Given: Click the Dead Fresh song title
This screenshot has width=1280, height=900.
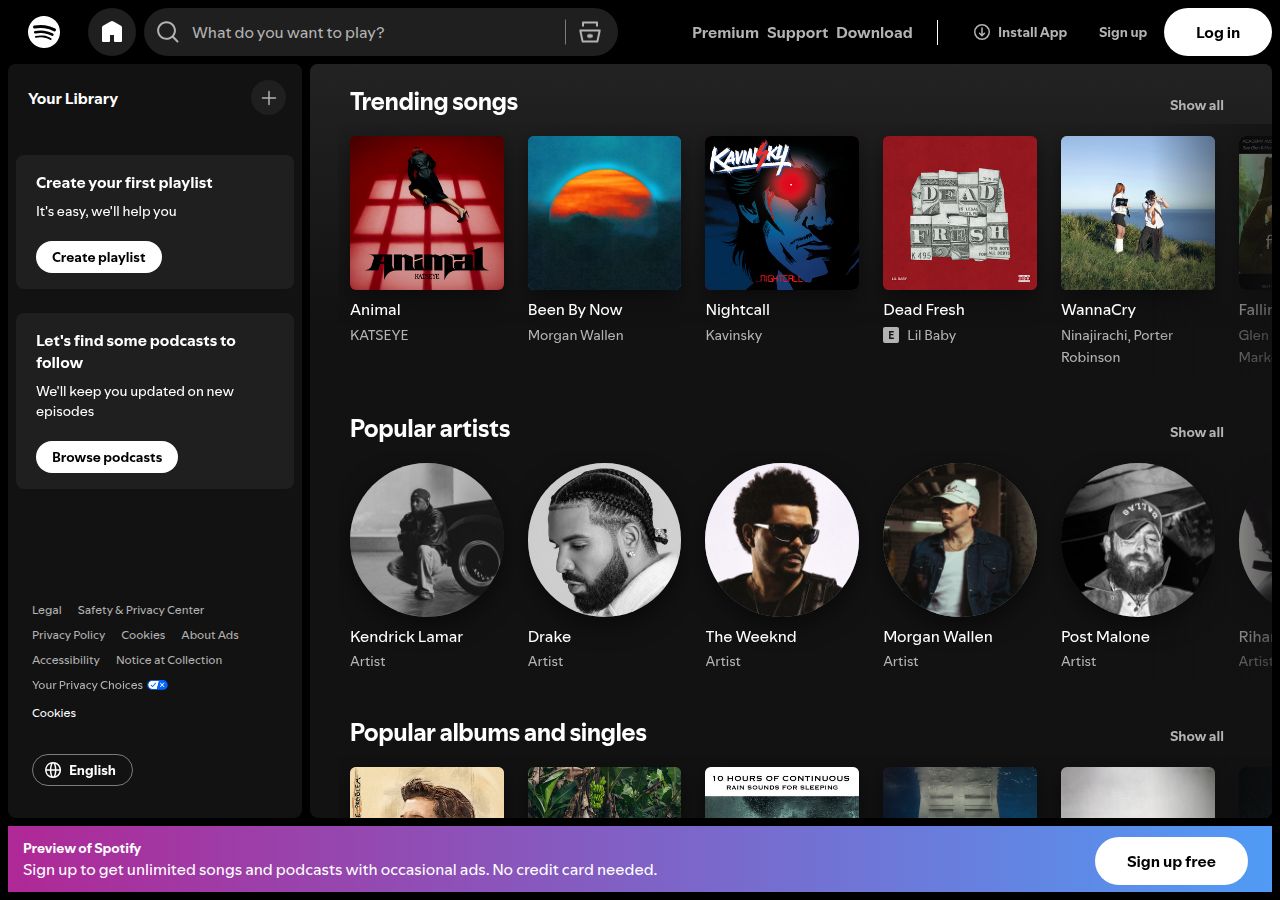Looking at the screenshot, I should (x=923, y=310).
